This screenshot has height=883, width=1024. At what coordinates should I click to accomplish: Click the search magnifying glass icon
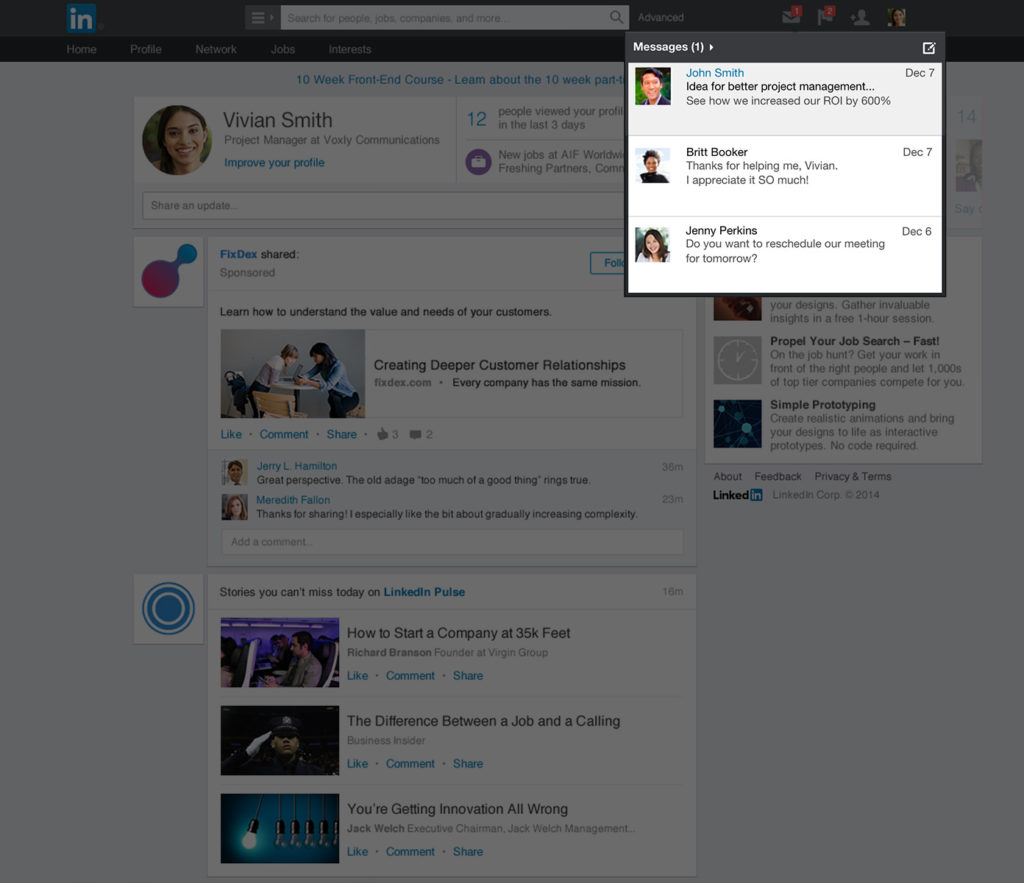(x=616, y=17)
